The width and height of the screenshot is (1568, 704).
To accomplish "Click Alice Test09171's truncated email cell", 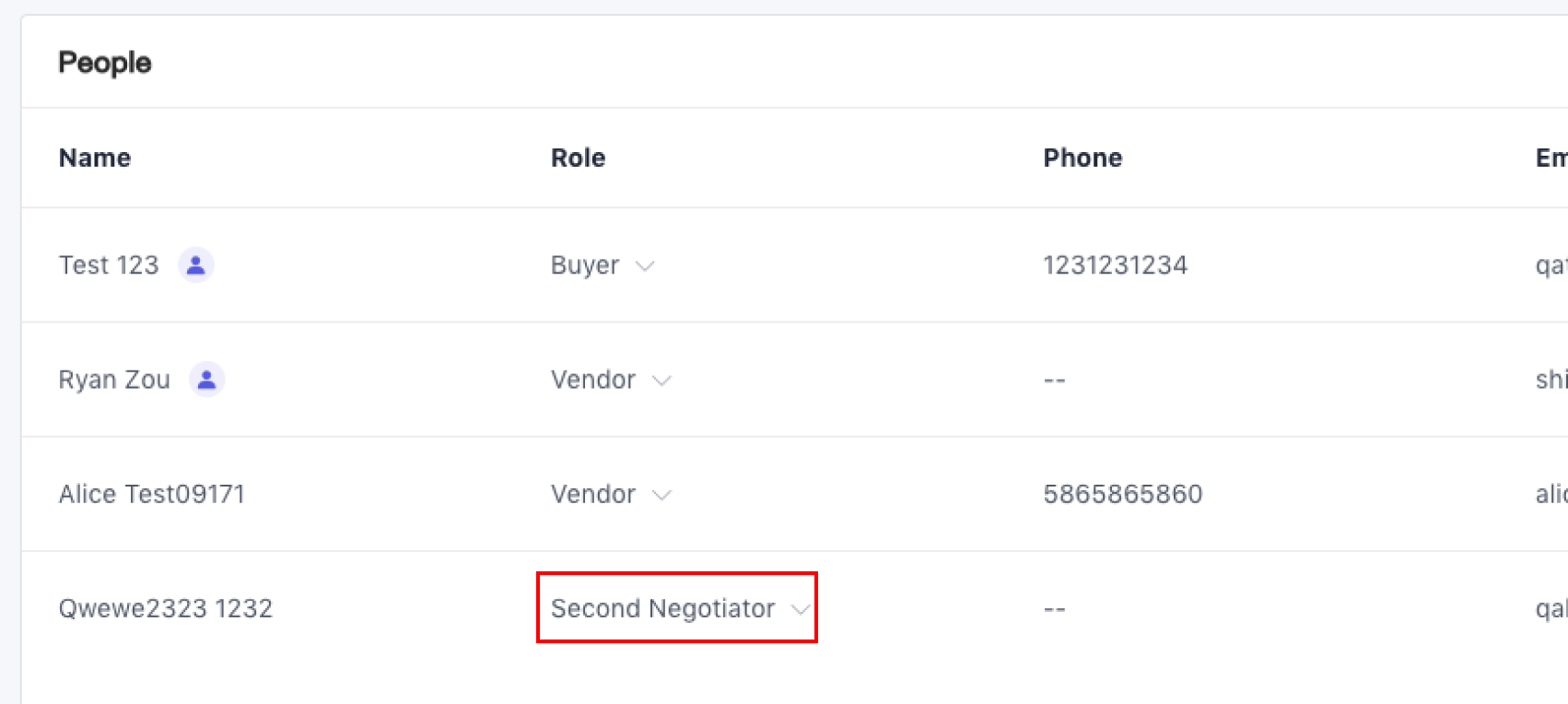I will [1551, 494].
